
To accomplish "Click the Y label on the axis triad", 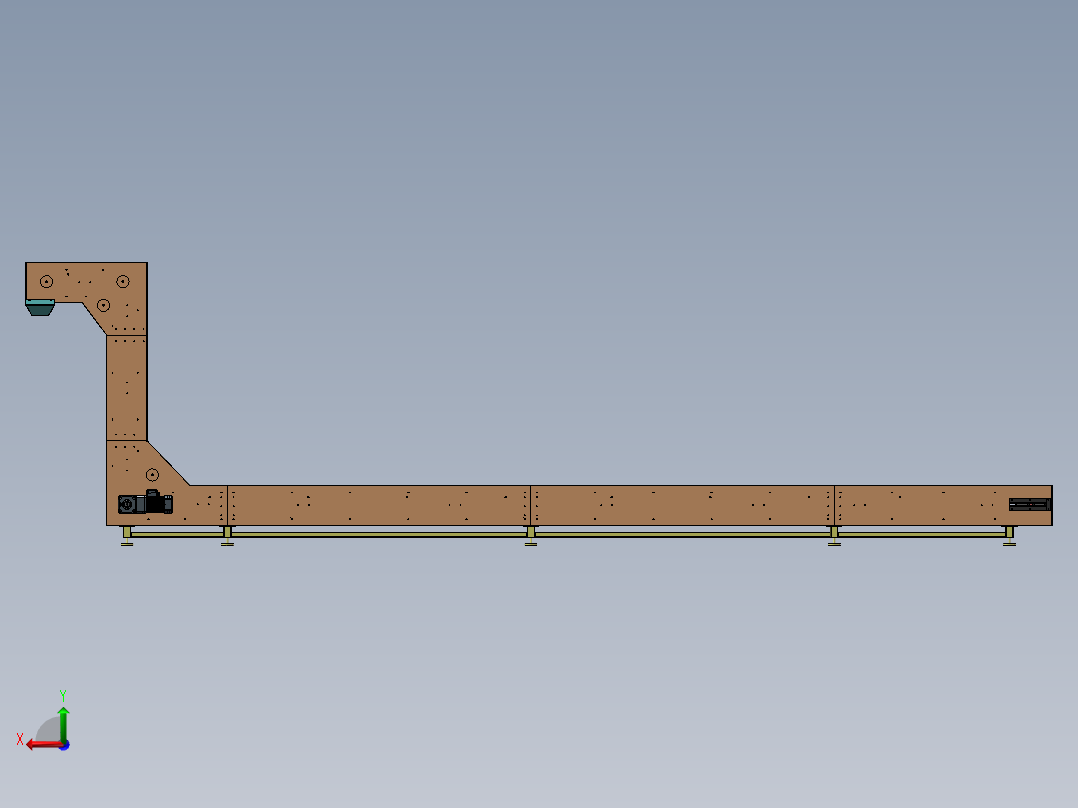I will pyautogui.click(x=63, y=695).
